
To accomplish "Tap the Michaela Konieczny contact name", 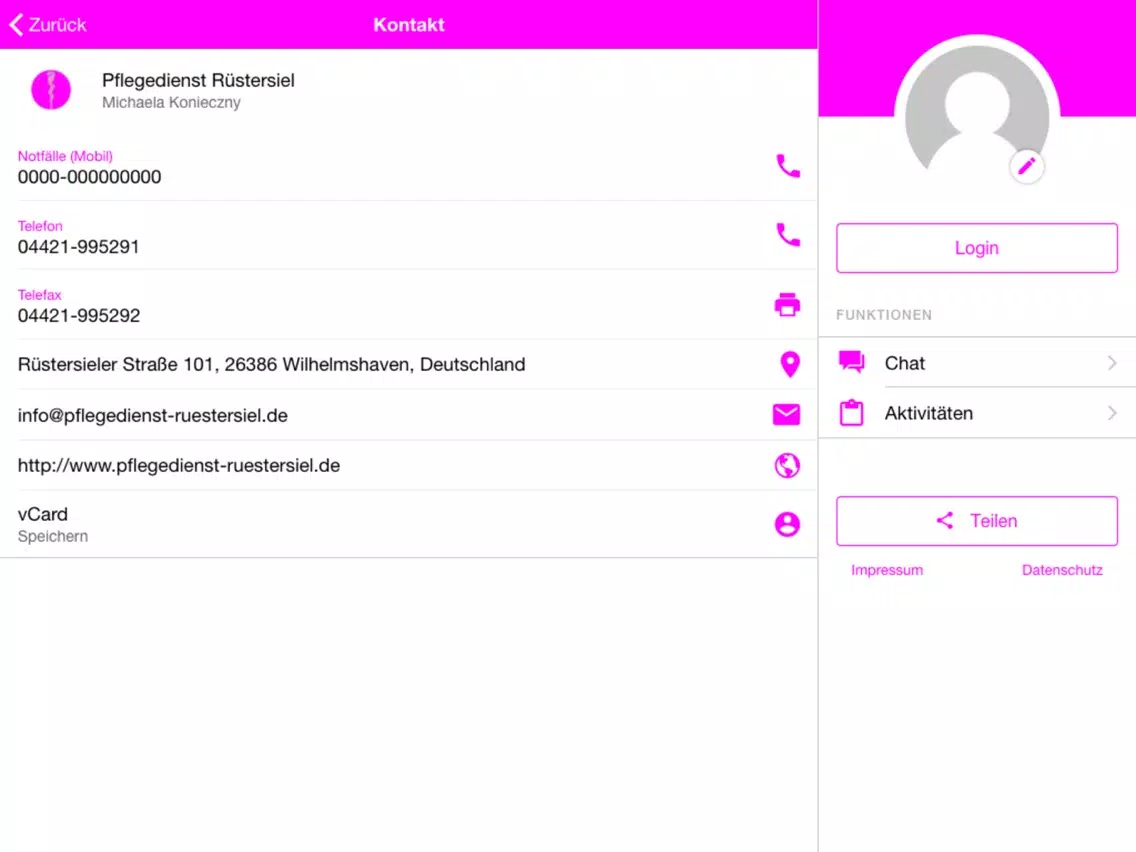I will pos(171,103).
